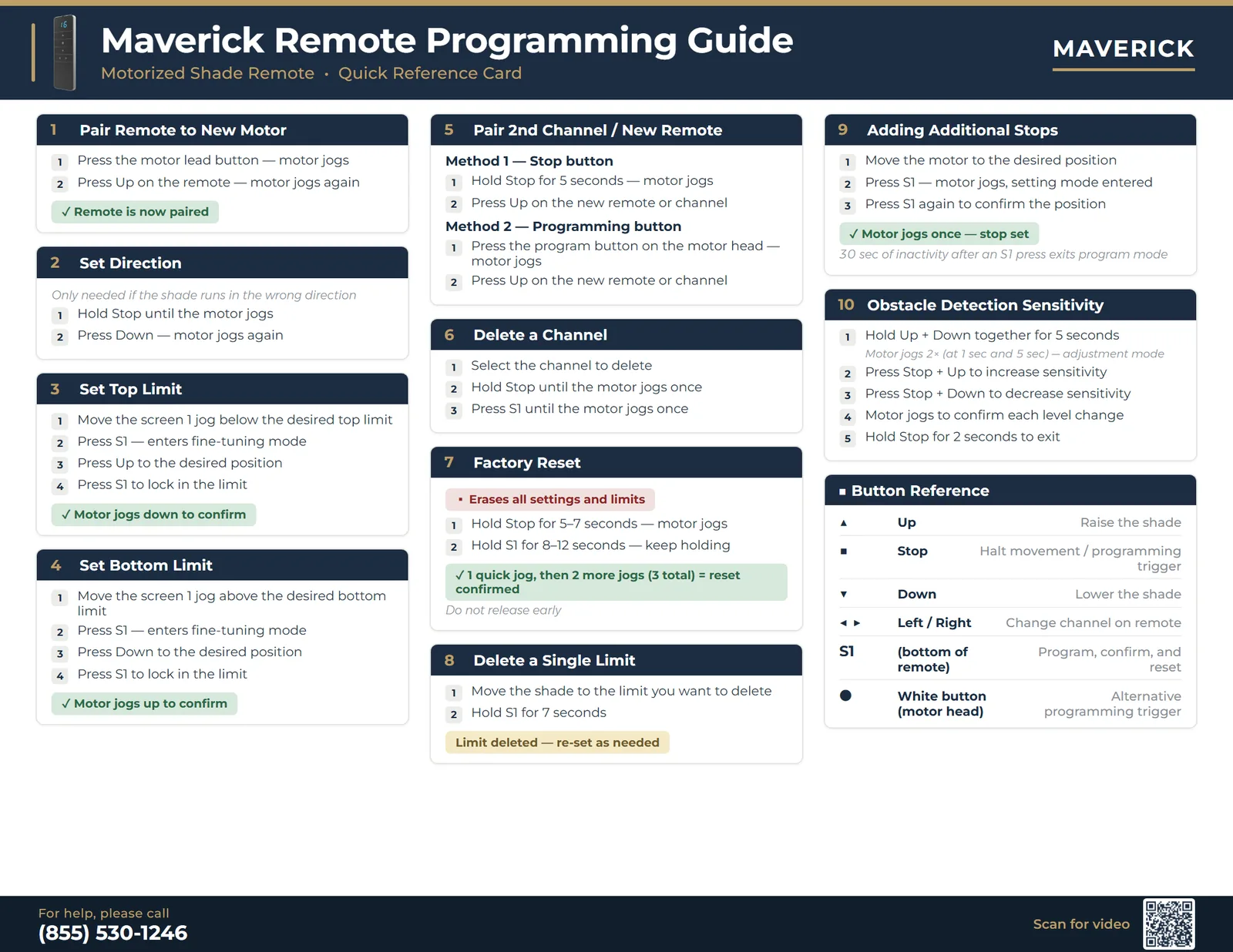This screenshot has height=952, width=1233.
Task: Click 'Press Up to the desired position' step
Action: point(180,463)
